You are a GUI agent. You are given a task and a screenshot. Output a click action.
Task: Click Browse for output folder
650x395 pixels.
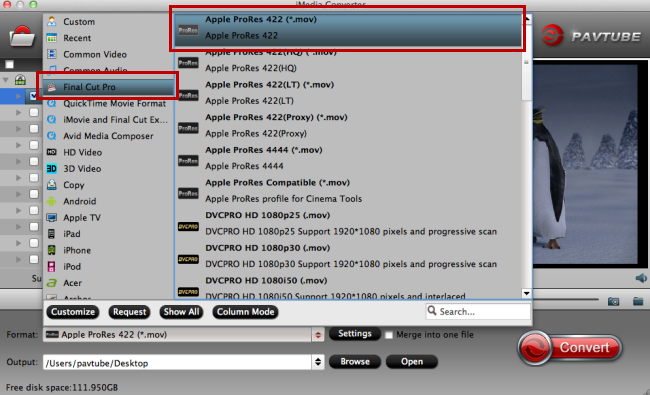[x=355, y=361]
